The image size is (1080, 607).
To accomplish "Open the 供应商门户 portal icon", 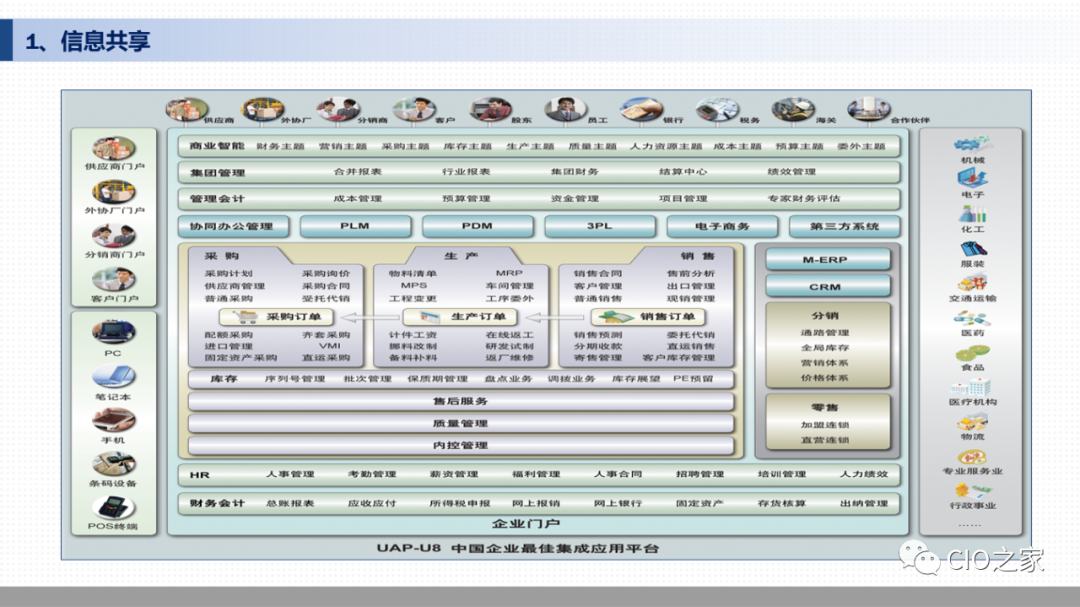I will (x=114, y=148).
